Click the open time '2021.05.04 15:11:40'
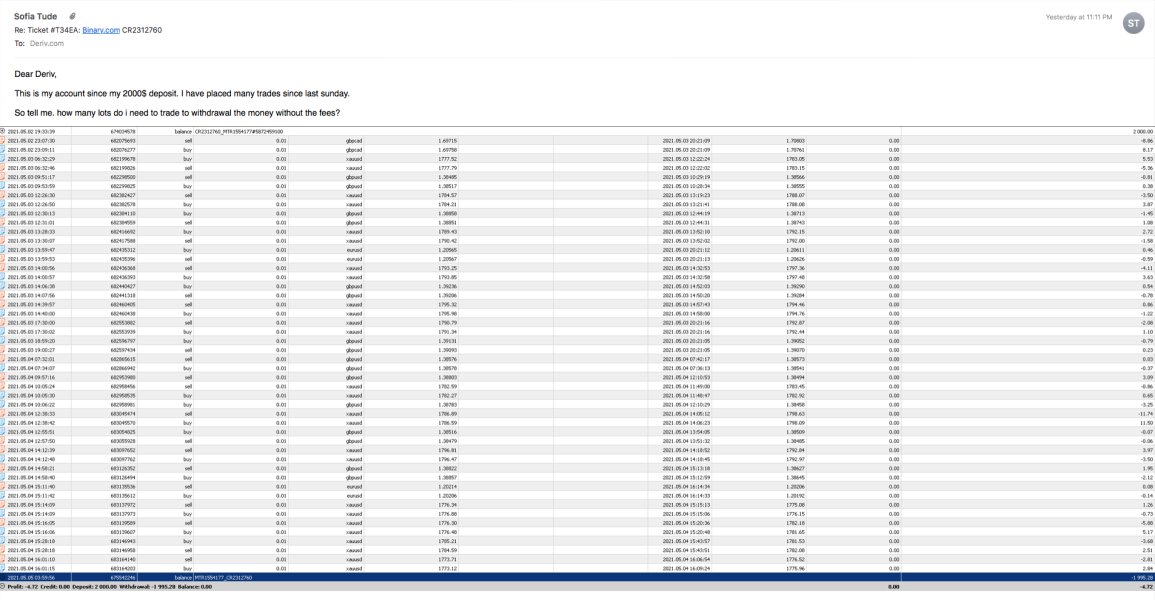 pyautogui.click(x=31, y=487)
